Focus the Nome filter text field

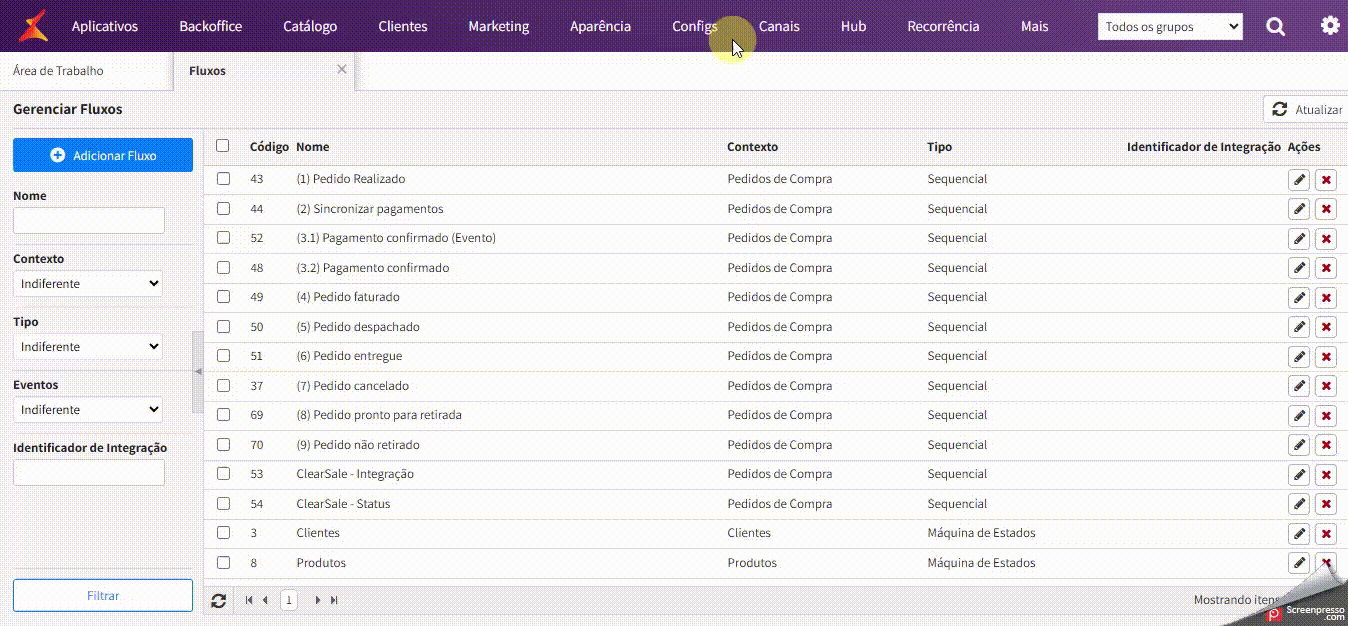point(88,221)
